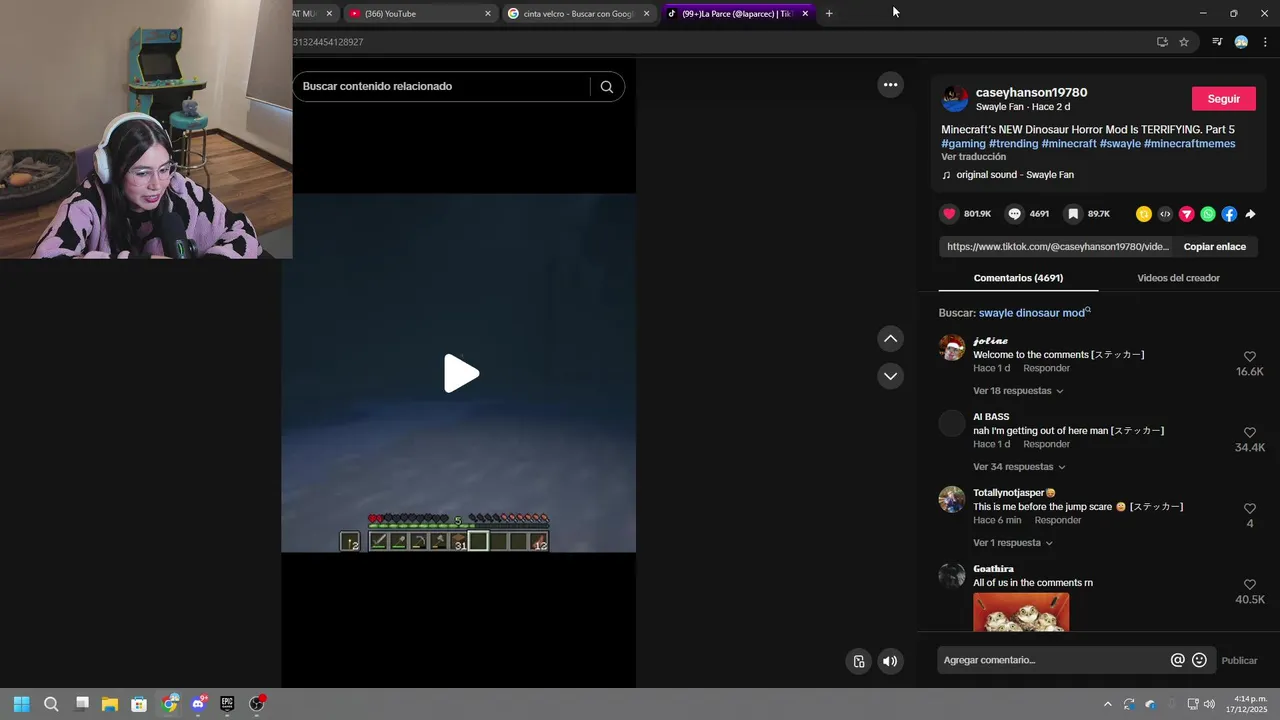
Task: Open Chrome three-dot menu
Action: (x=1265, y=42)
